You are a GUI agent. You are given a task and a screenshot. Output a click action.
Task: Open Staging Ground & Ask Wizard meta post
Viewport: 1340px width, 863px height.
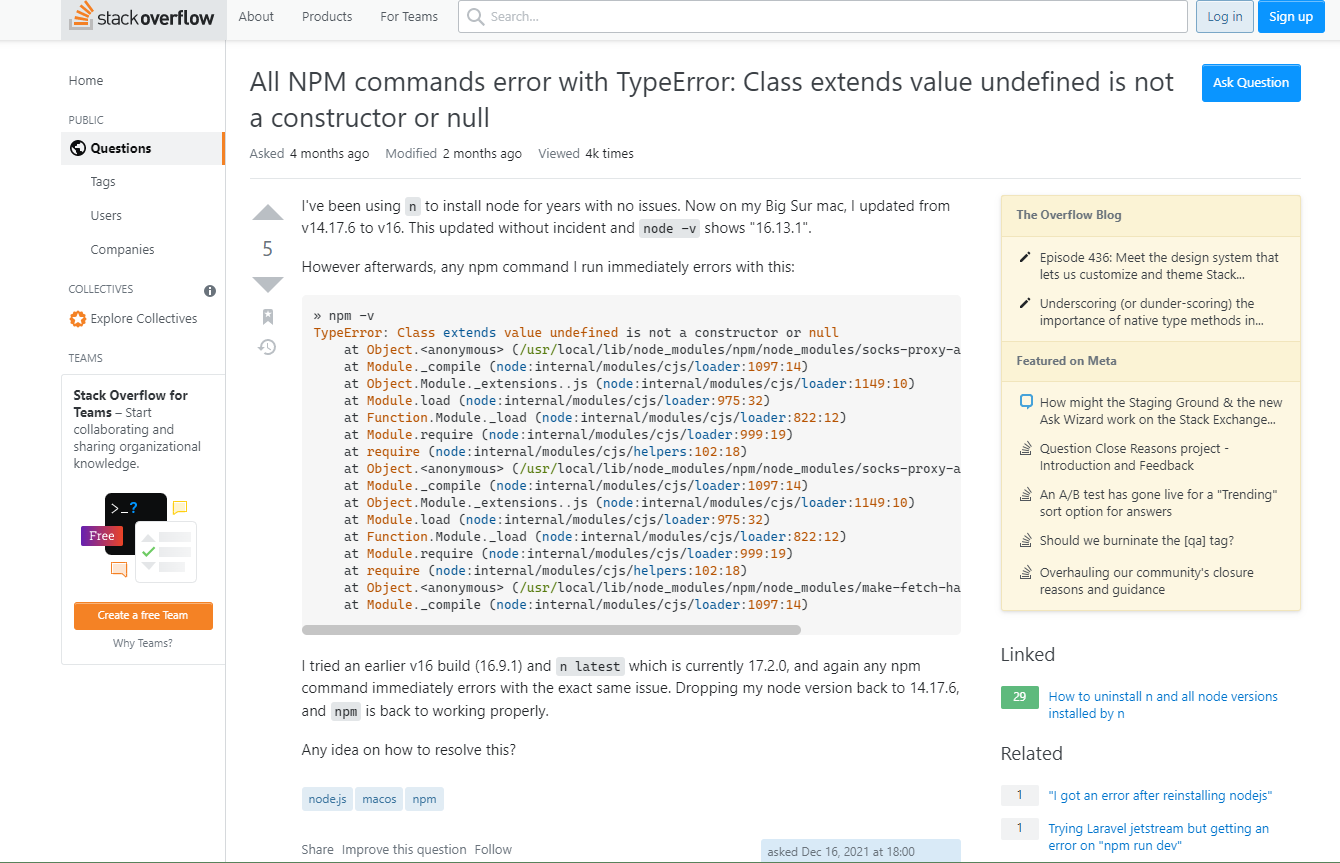[1161, 411]
